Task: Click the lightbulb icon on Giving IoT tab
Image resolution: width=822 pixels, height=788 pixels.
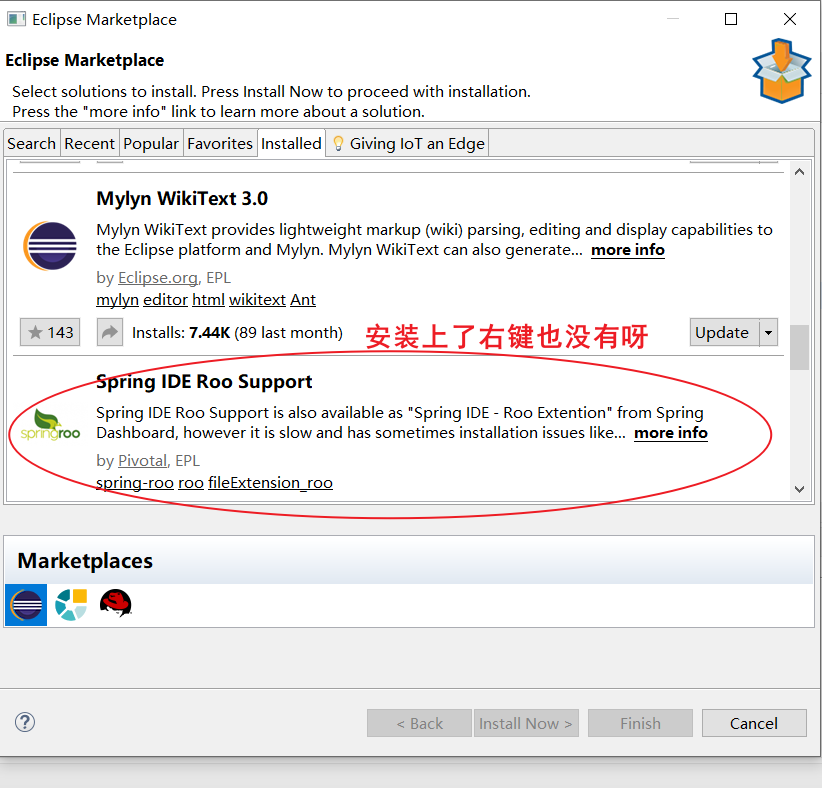Action: pos(339,143)
